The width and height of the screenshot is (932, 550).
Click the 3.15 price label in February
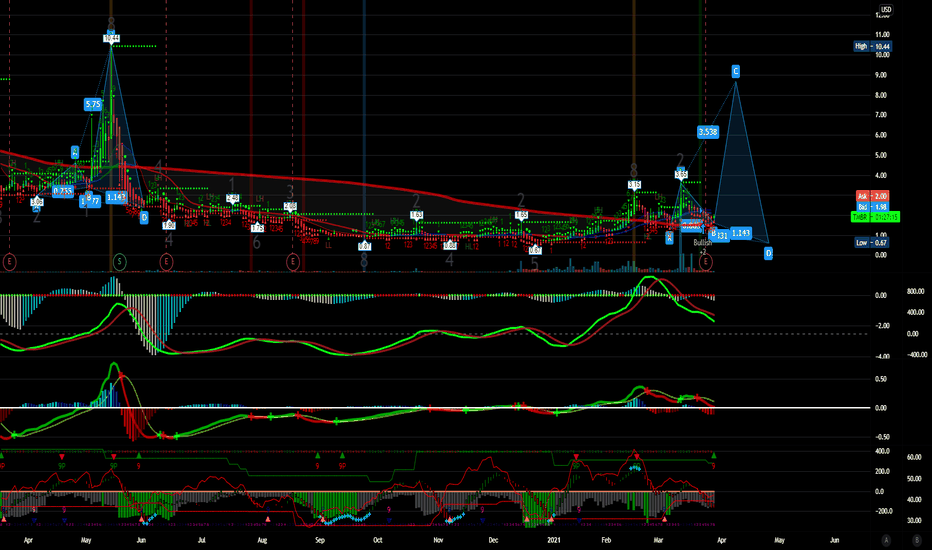tap(634, 185)
